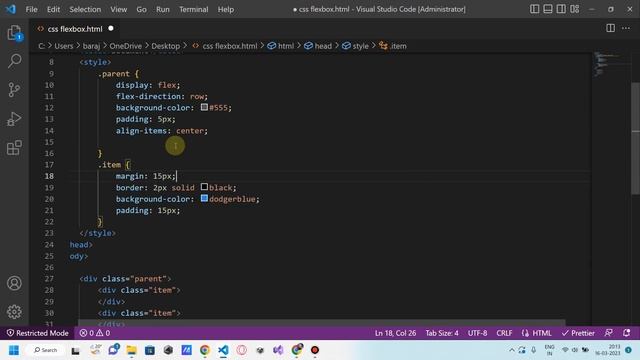Click the errors and warnings indicator
This screenshot has width=640, height=360.
(x=95, y=333)
